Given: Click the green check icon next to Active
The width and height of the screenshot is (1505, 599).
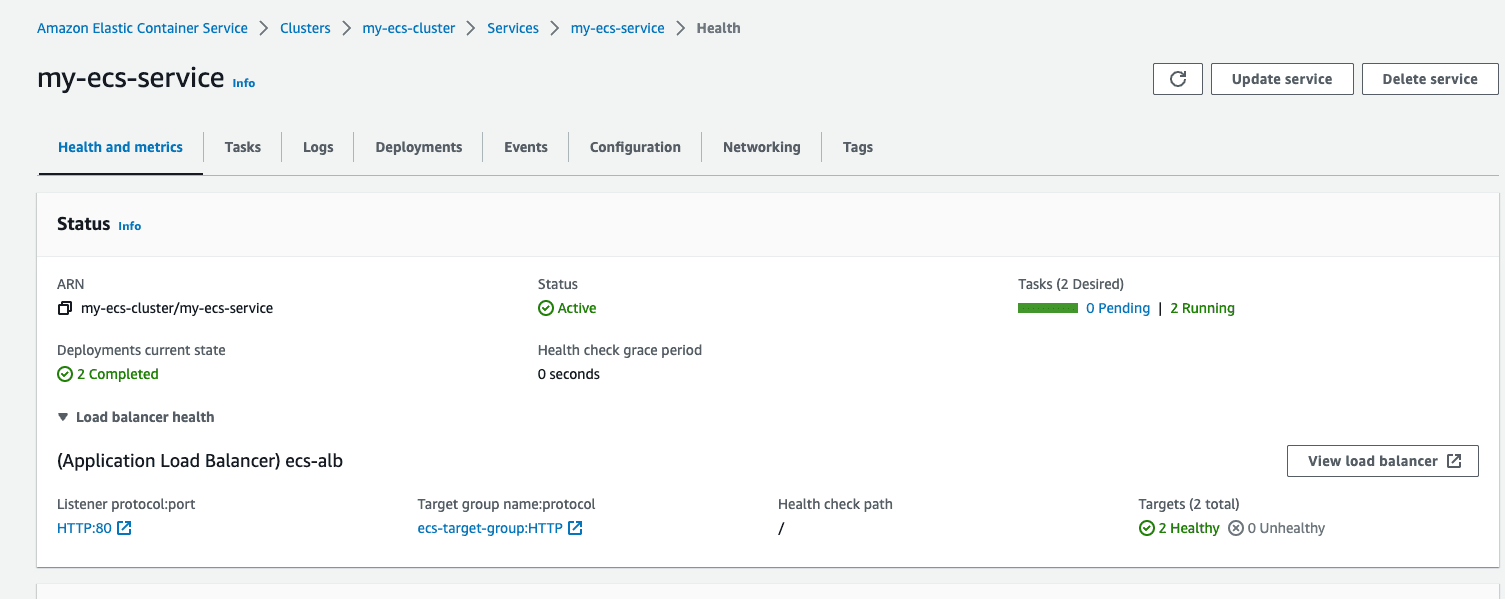Looking at the screenshot, I should [x=545, y=308].
